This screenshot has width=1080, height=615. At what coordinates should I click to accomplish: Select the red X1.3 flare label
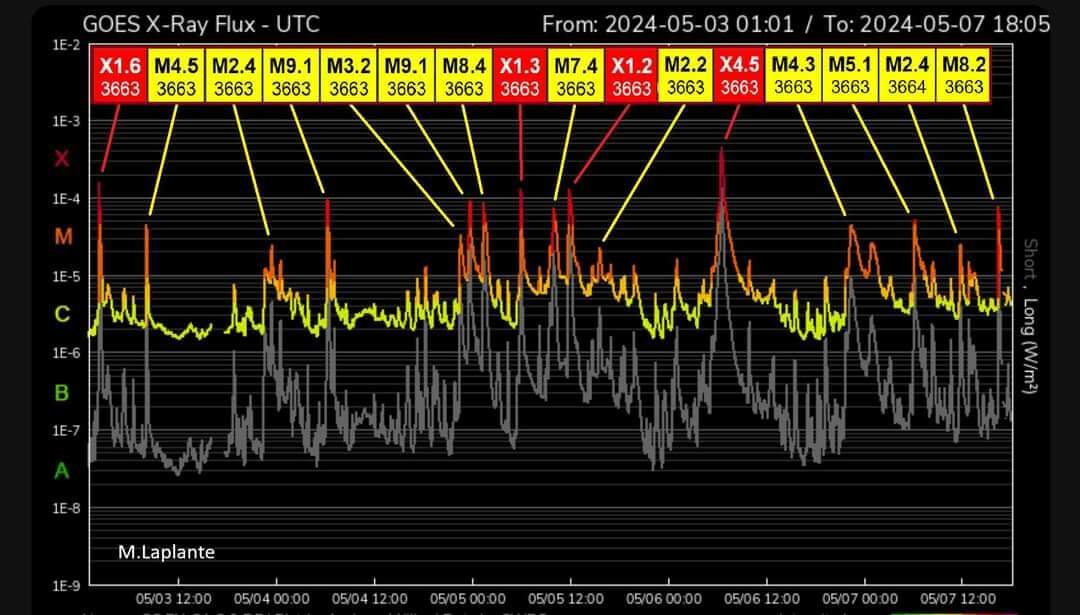(519, 76)
